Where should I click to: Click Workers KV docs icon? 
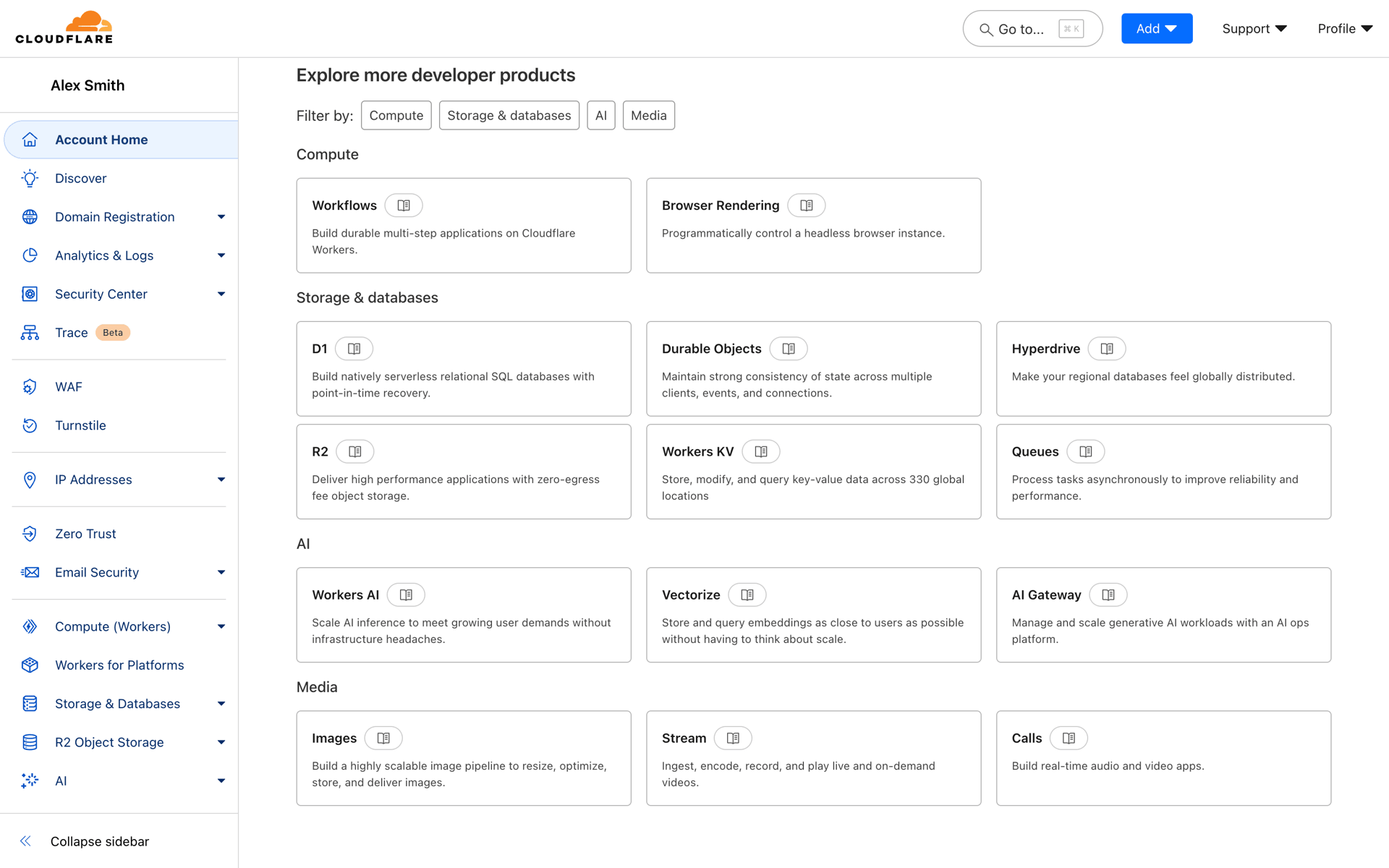761,451
